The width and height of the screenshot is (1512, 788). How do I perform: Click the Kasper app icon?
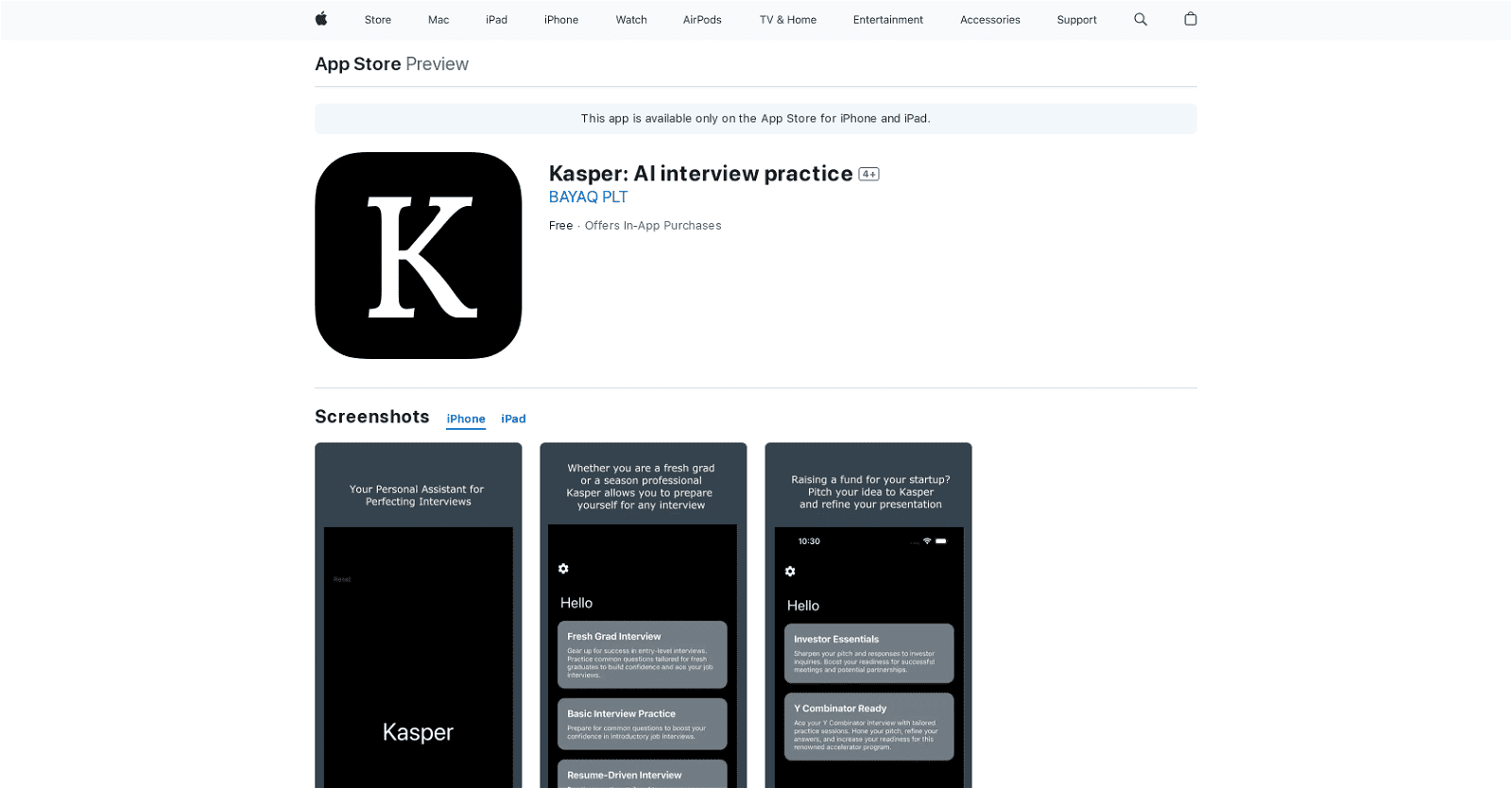point(419,255)
